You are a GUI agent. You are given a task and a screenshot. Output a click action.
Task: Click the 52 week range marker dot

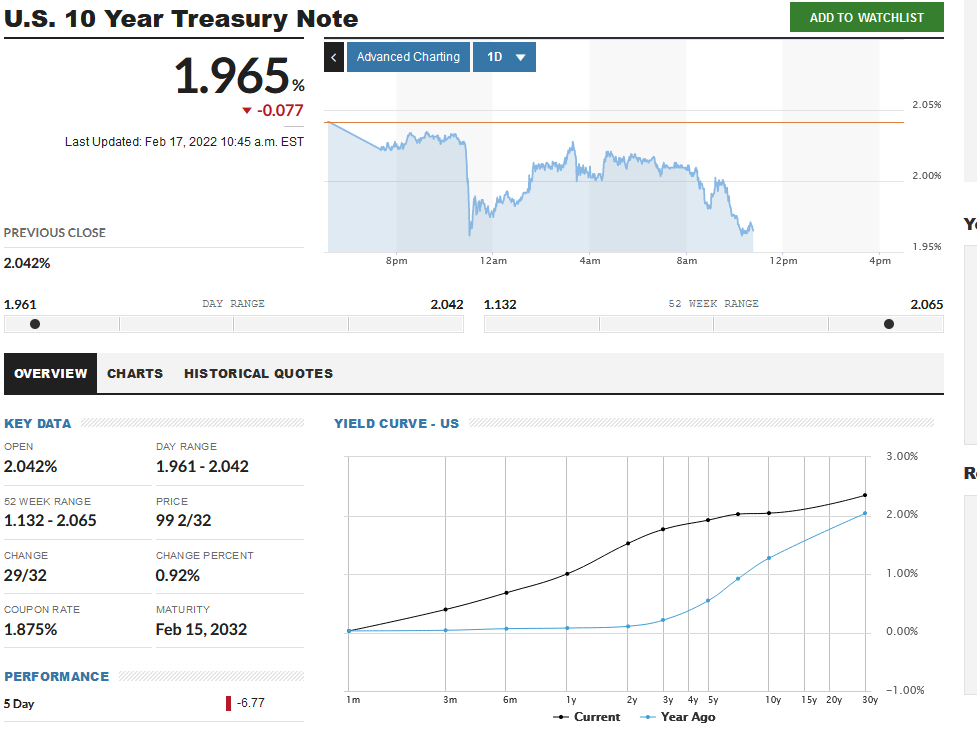tap(889, 324)
